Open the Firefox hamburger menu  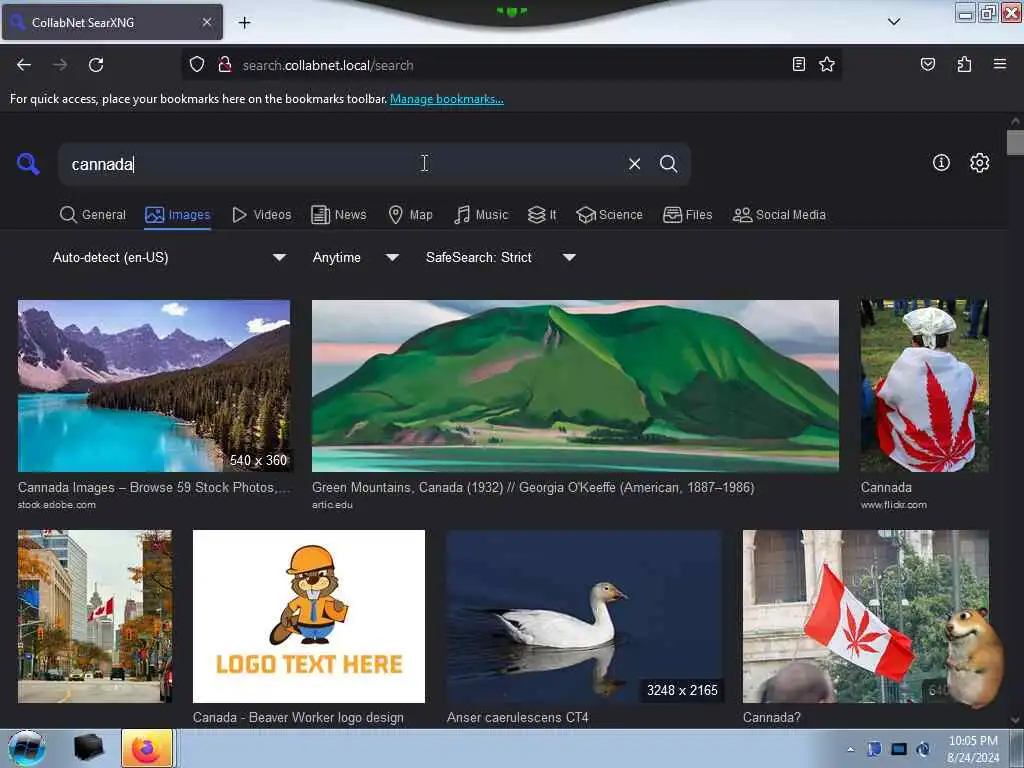tap(999, 64)
